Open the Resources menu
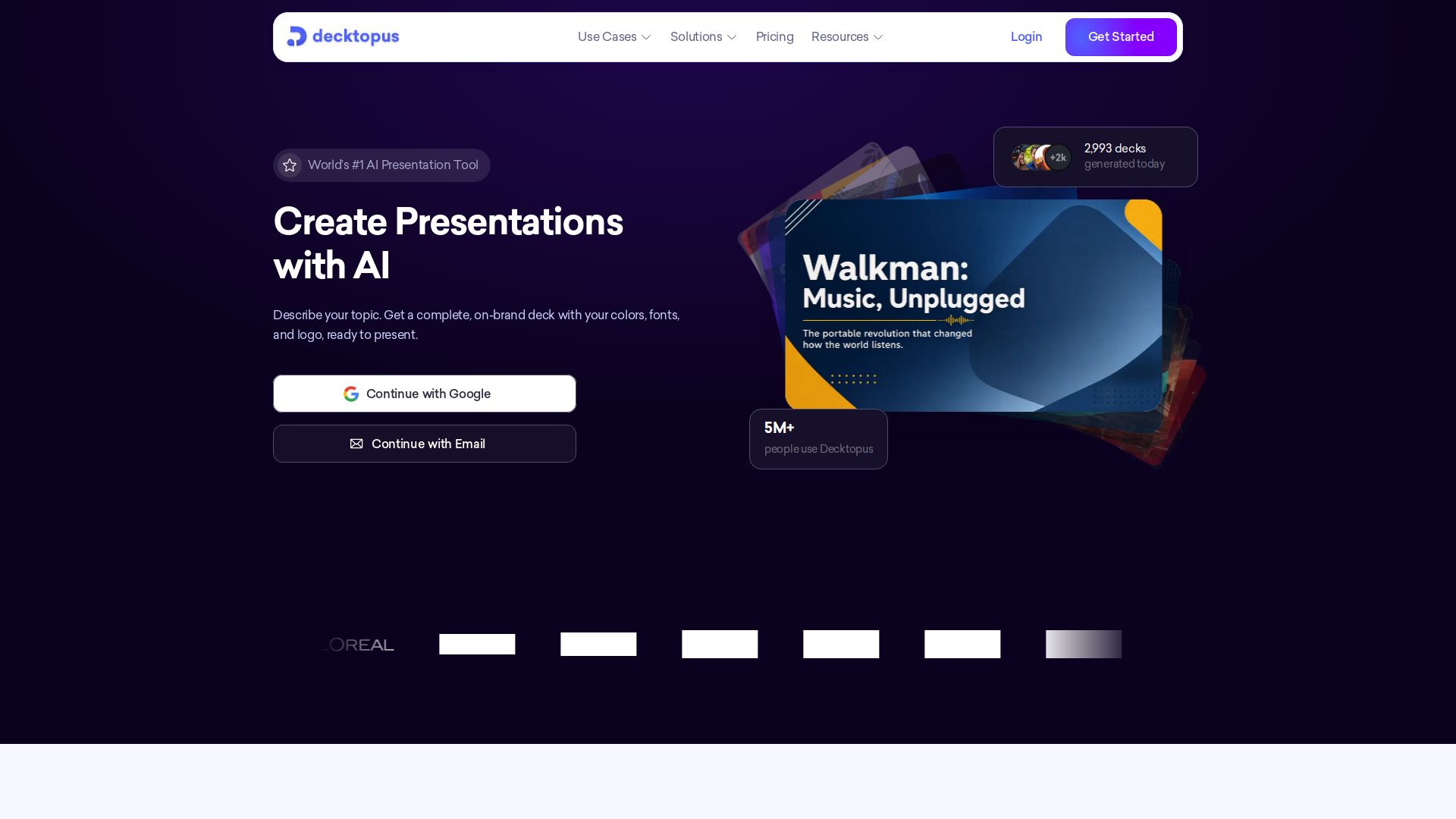The image size is (1456, 819). [847, 36]
